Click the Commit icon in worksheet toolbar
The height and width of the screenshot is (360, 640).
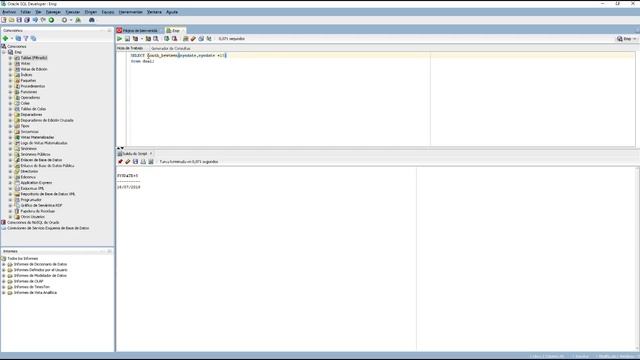click(167, 39)
